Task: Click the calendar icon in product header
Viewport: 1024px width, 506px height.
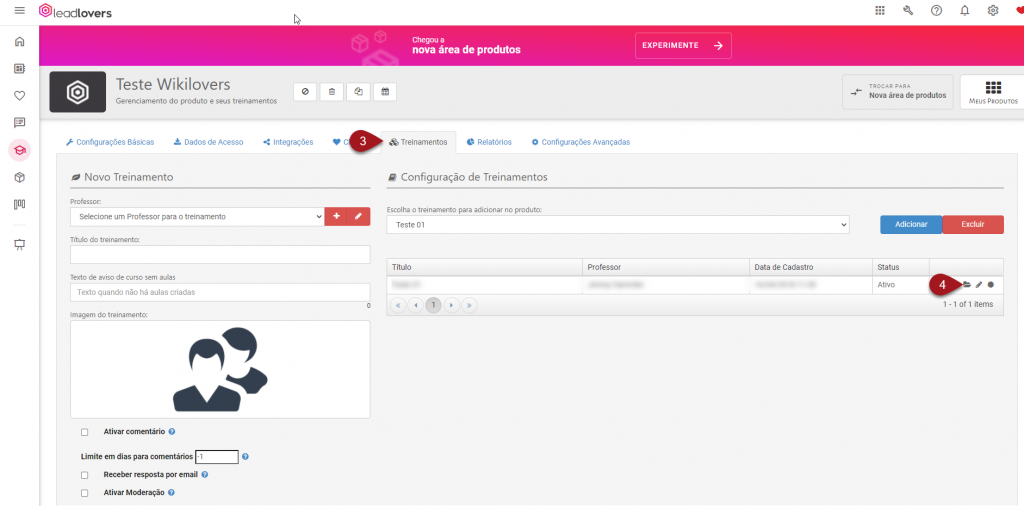Action: coord(384,92)
